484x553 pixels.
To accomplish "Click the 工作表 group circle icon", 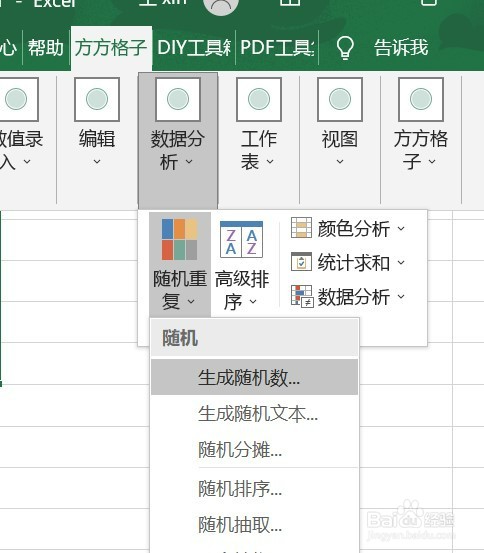I will point(259,99).
